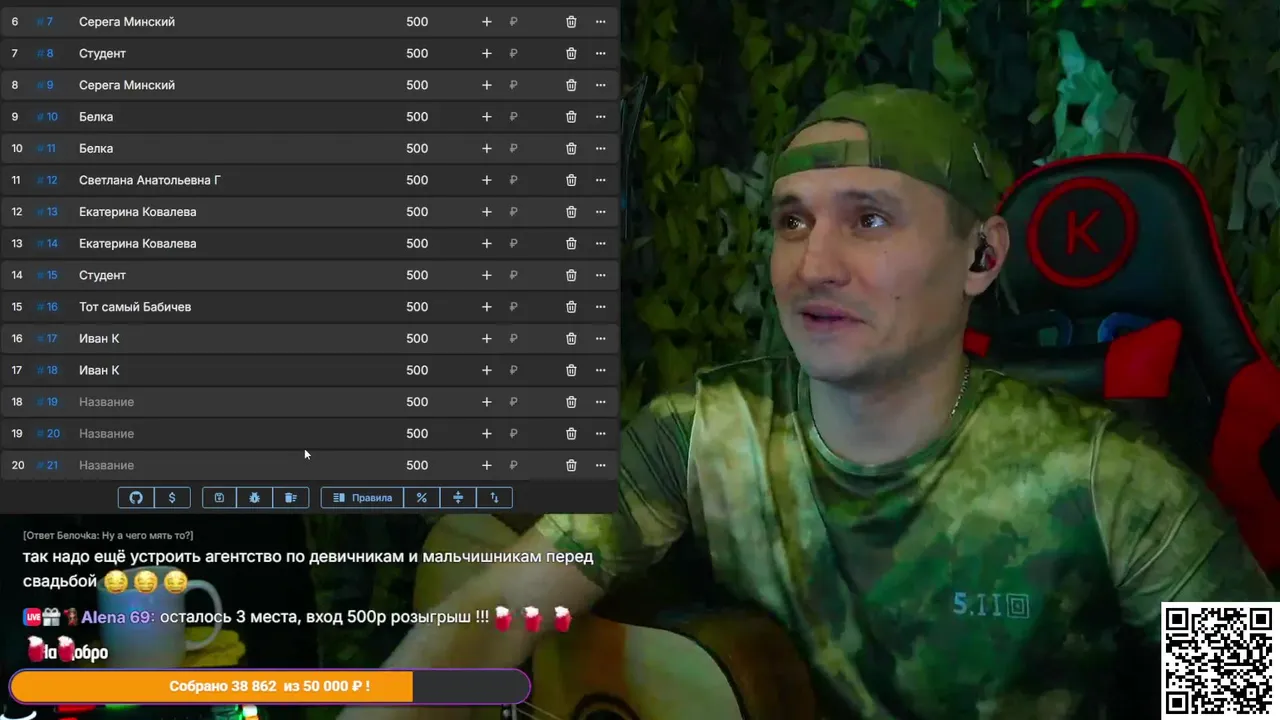Click the 500 amount in empty row 19
Image resolution: width=1280 pixels, height=720 pixels.
coord(417,433)
